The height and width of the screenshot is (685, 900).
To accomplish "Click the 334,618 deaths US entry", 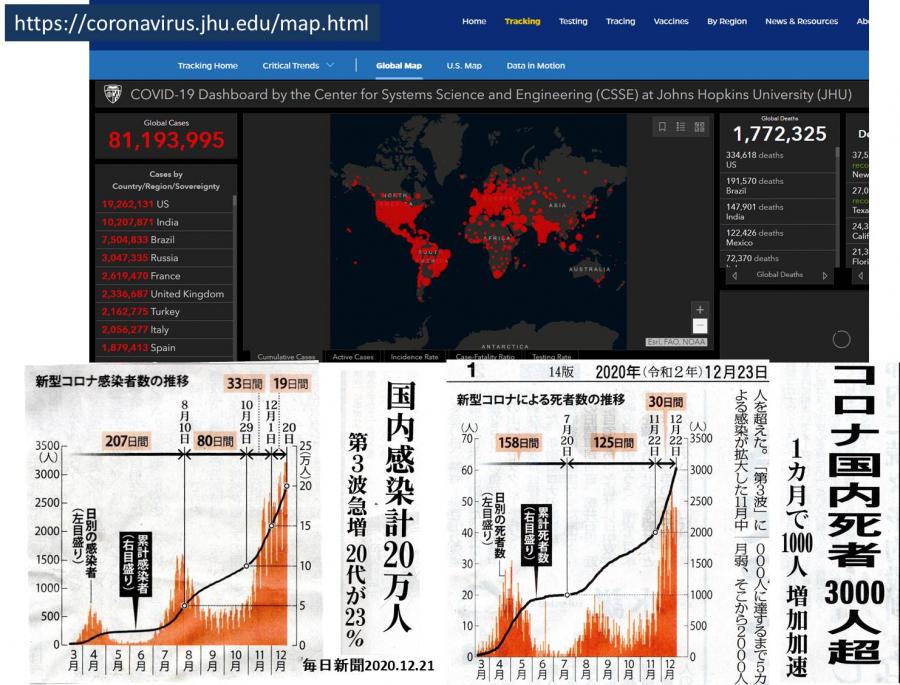I will tap(778, 160).
